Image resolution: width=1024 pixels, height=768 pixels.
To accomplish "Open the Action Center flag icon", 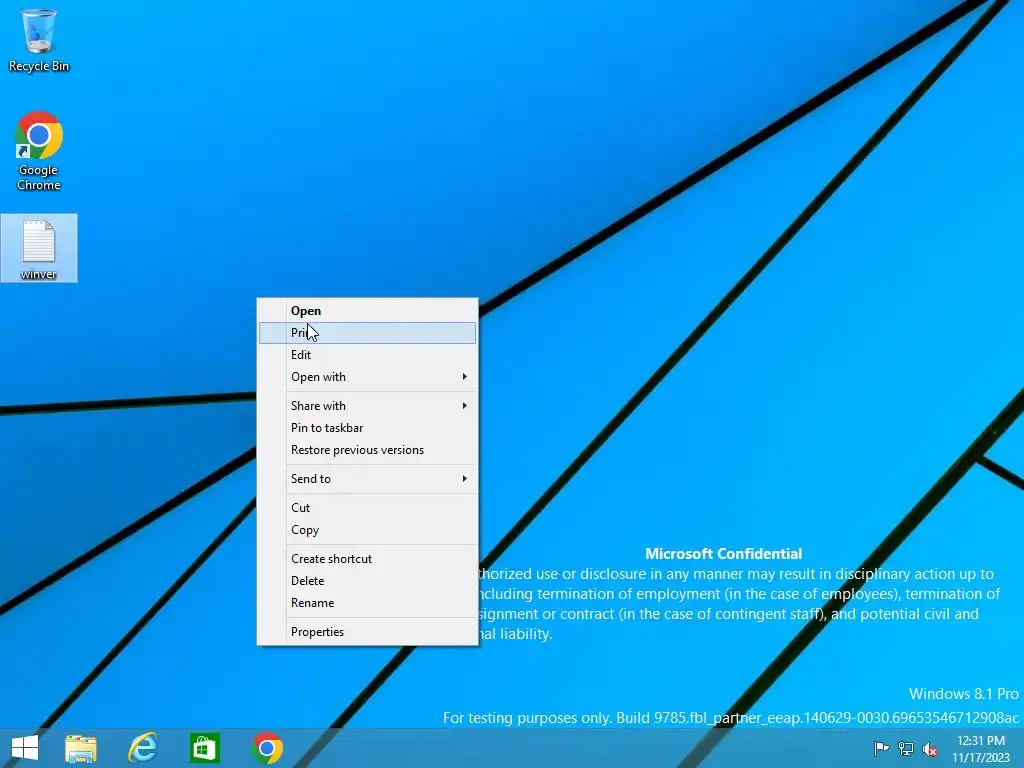I will [881, 748].
